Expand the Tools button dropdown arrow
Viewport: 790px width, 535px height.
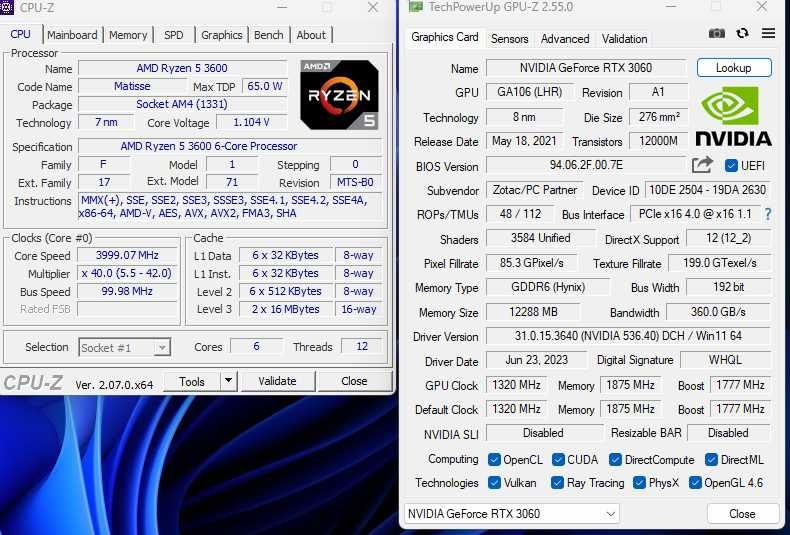[228, 381]
